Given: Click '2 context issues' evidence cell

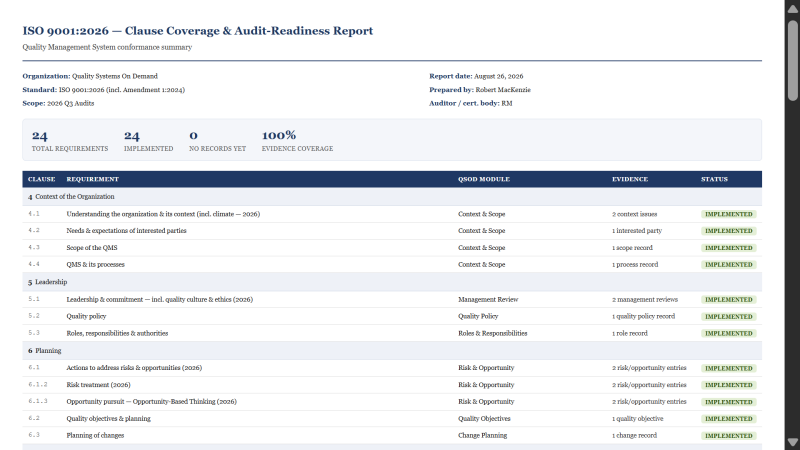Looking at the screenshot, I should pos(635,214).
